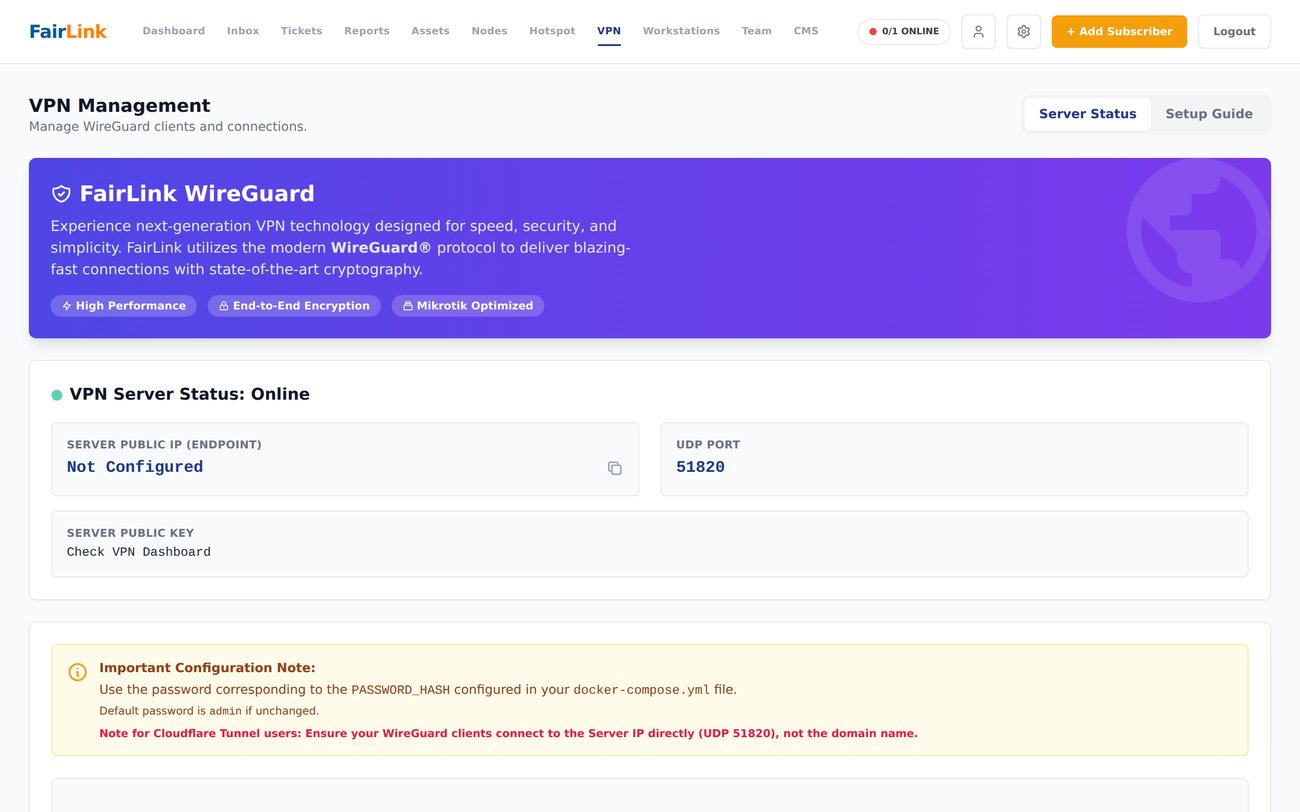Open the Team page

756,31
